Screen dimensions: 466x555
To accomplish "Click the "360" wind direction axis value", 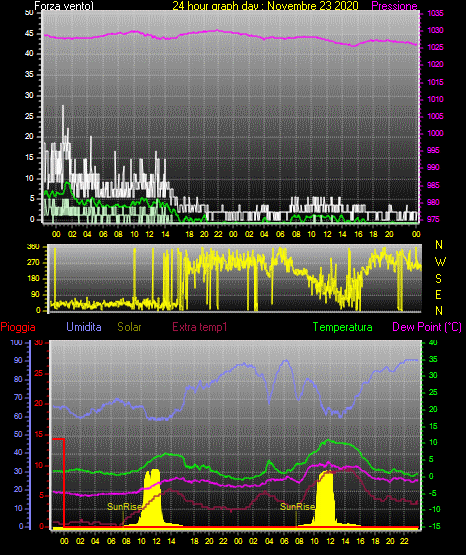I will (33, 247).
